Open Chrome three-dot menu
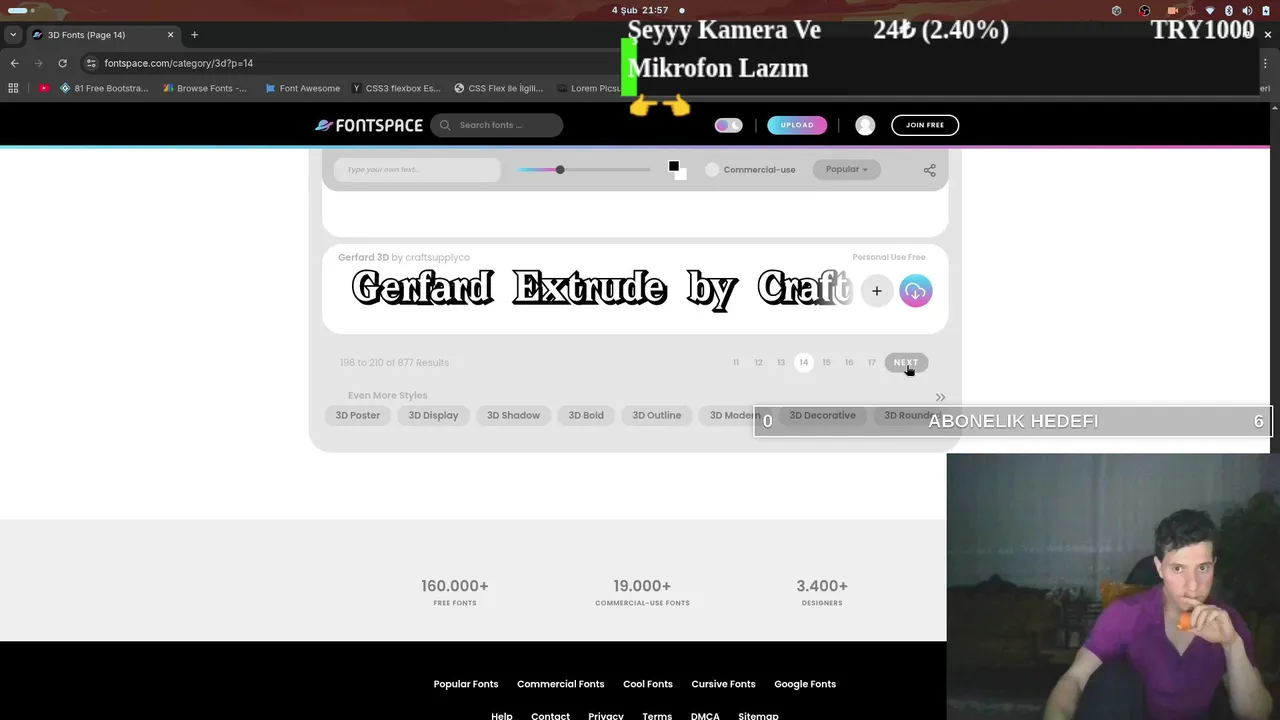 1265,63
